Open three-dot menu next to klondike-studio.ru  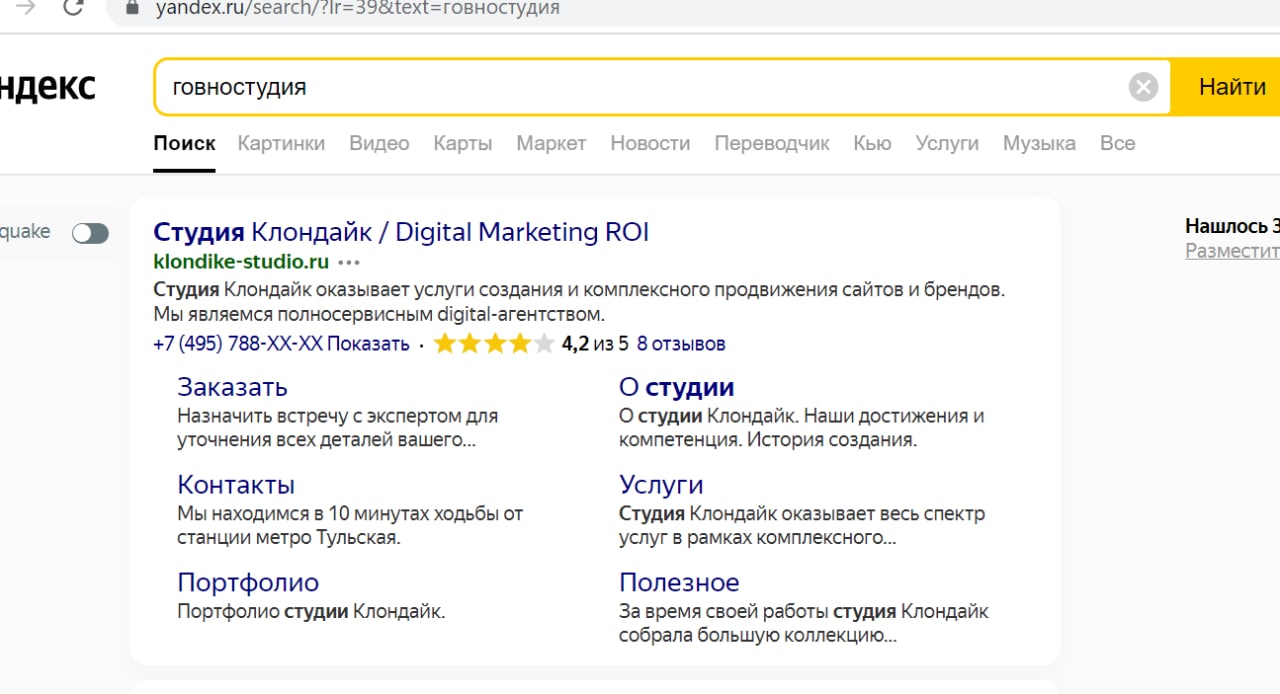tap(349, 263)
